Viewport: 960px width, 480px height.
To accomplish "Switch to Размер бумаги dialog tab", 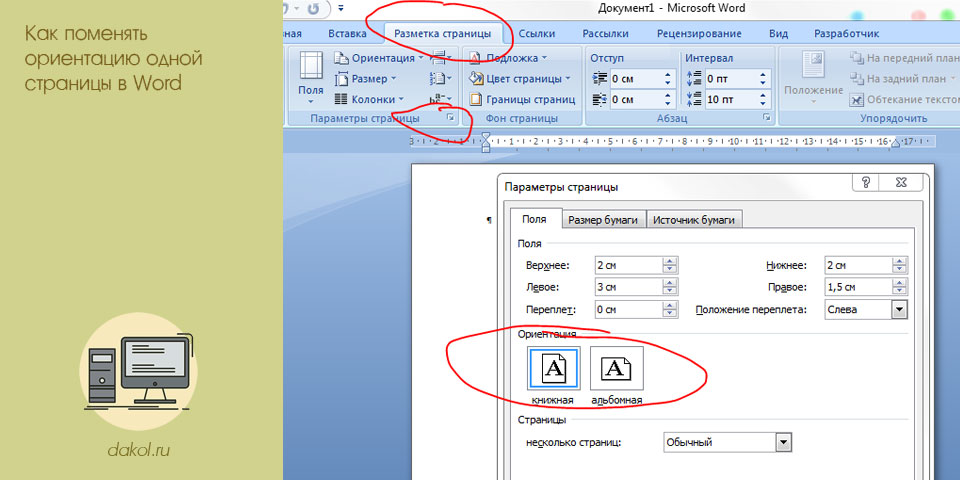I will (604, 220).
